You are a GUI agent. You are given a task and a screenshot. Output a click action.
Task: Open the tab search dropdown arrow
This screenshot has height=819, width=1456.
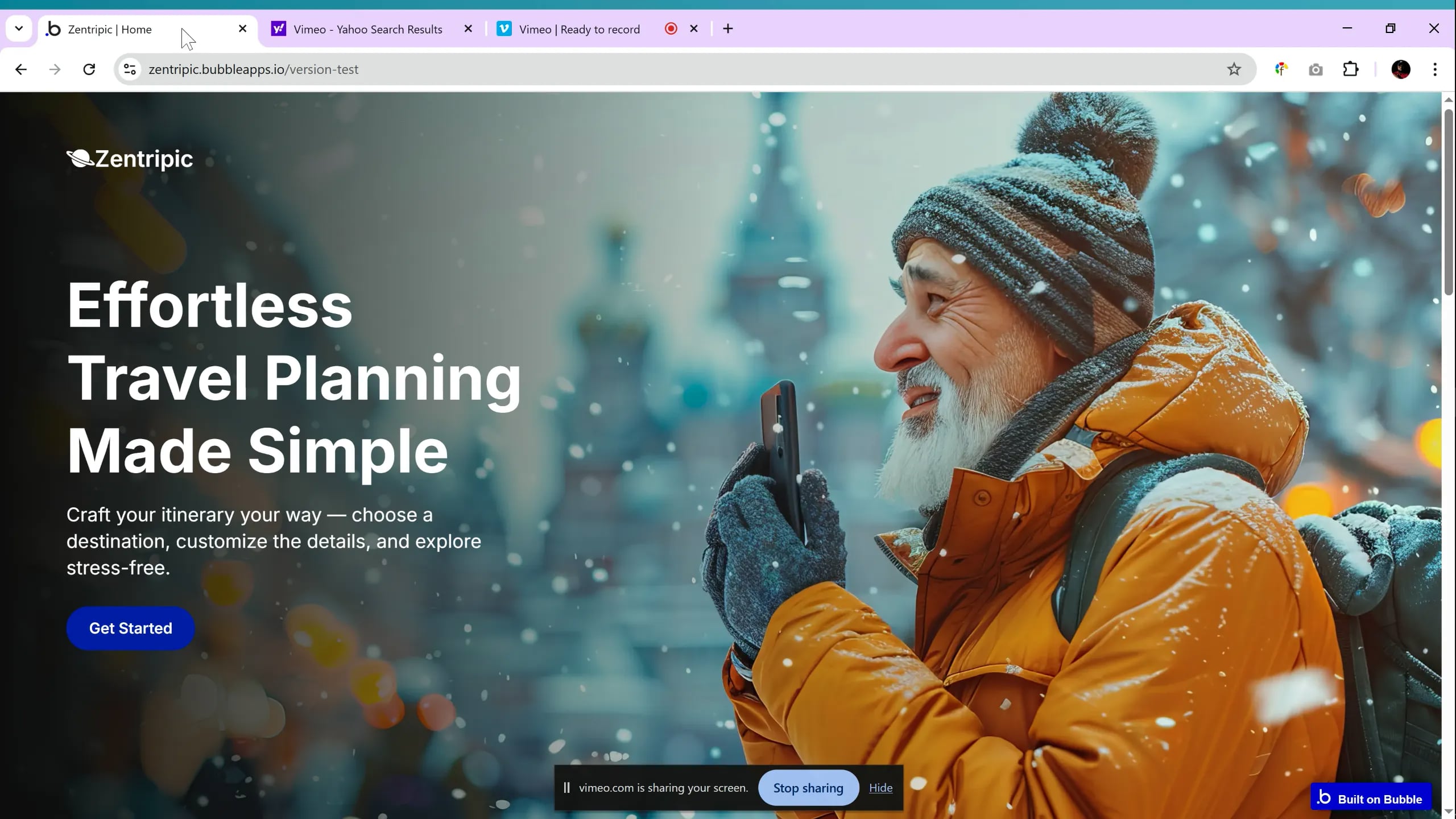pos(19,28)
